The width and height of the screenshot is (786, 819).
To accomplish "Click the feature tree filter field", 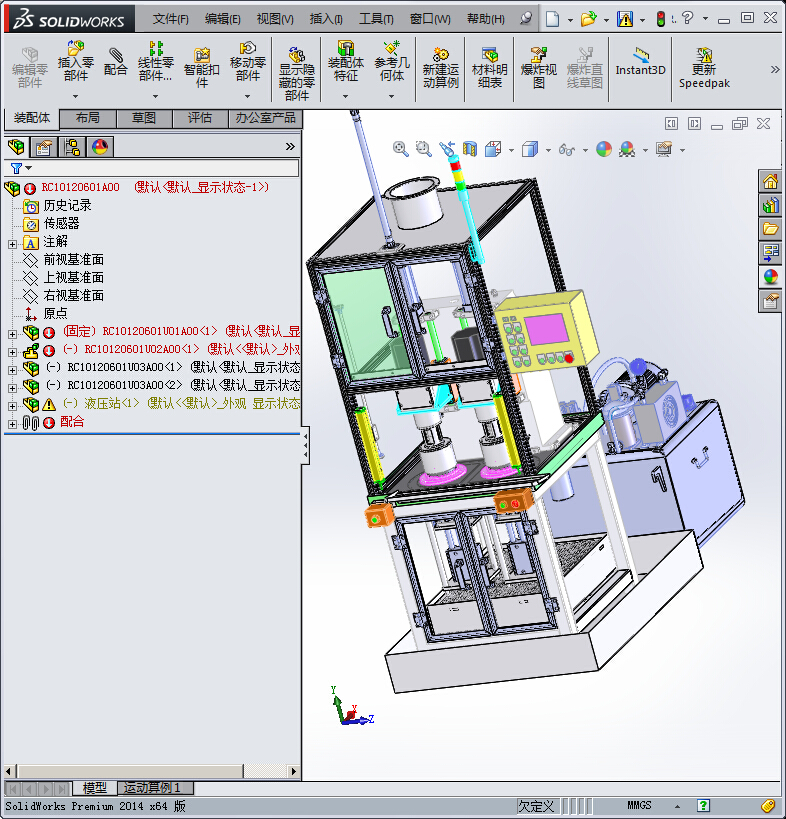I will [151, 168].
